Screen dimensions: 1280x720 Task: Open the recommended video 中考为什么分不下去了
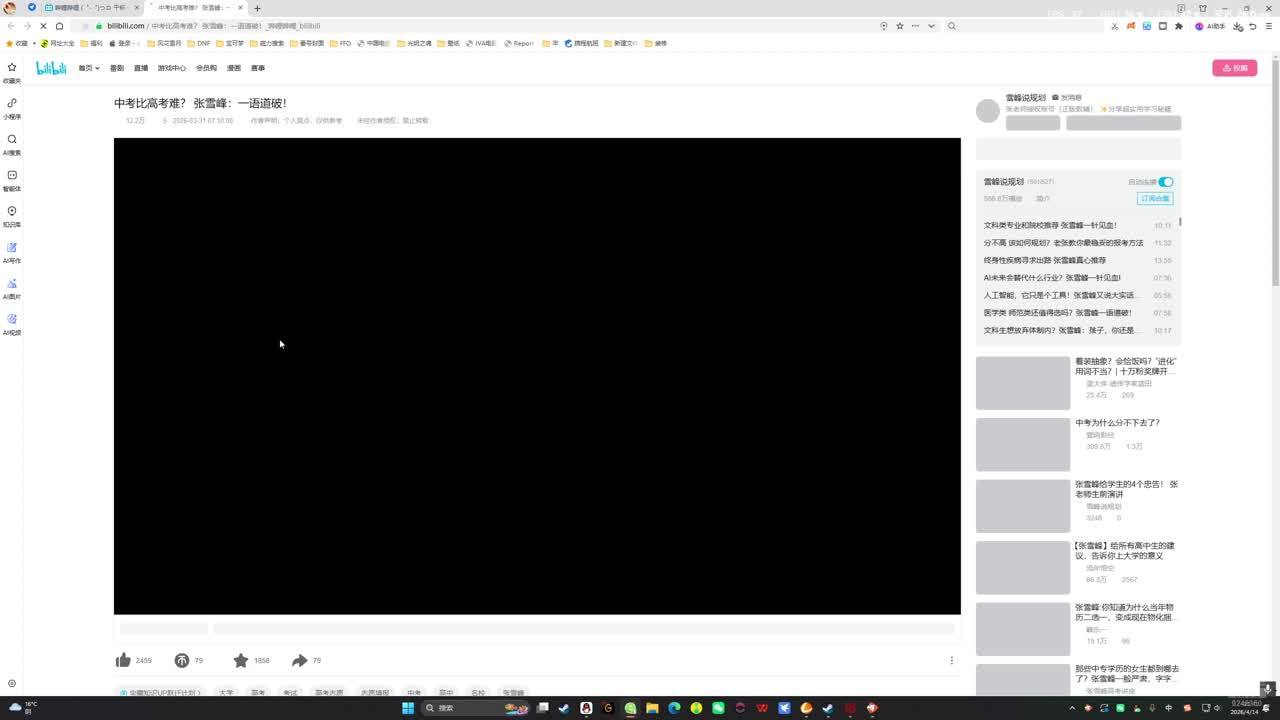(1117, 422)
